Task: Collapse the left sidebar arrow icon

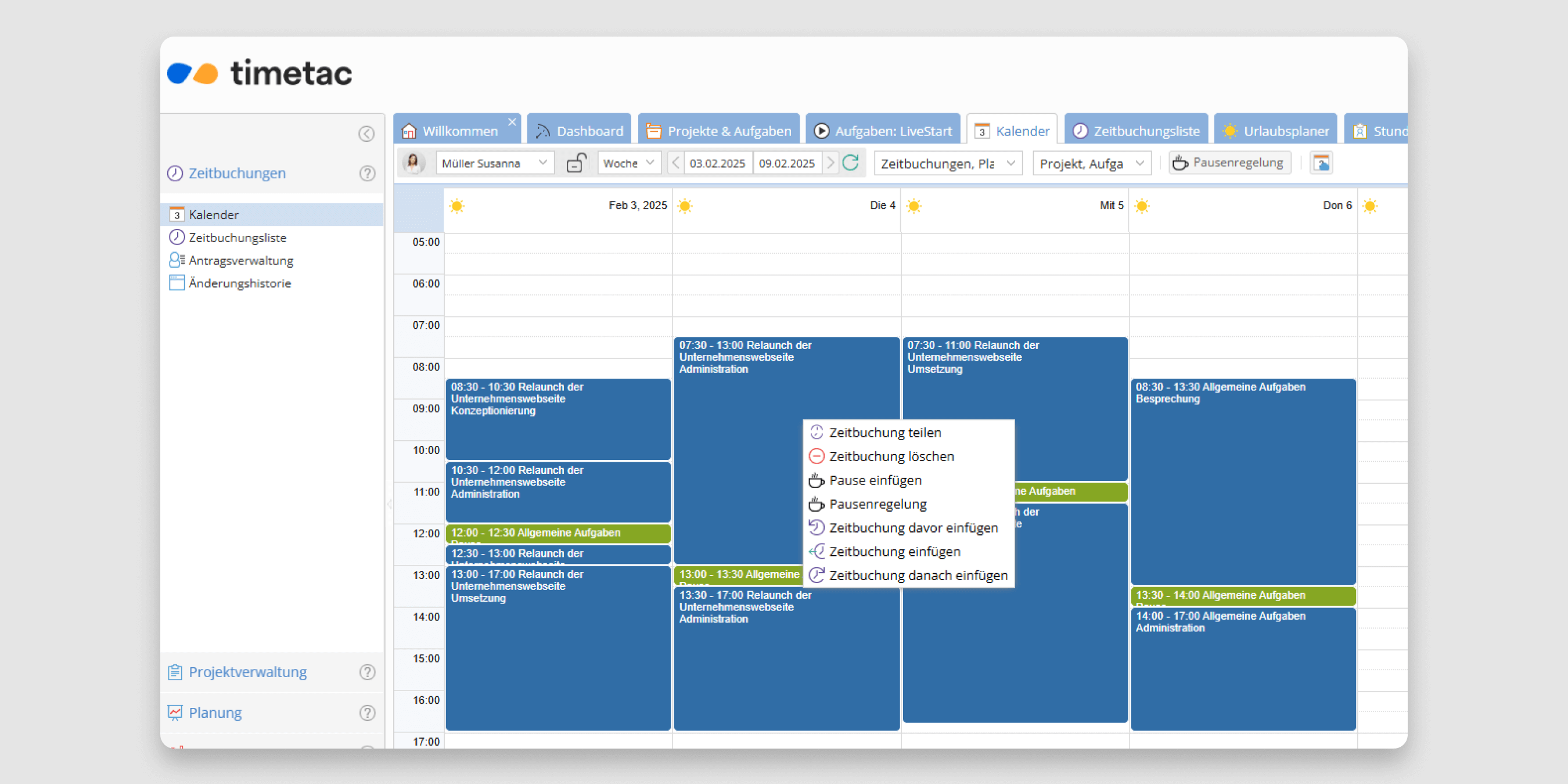Action: [x=366, y=134]
